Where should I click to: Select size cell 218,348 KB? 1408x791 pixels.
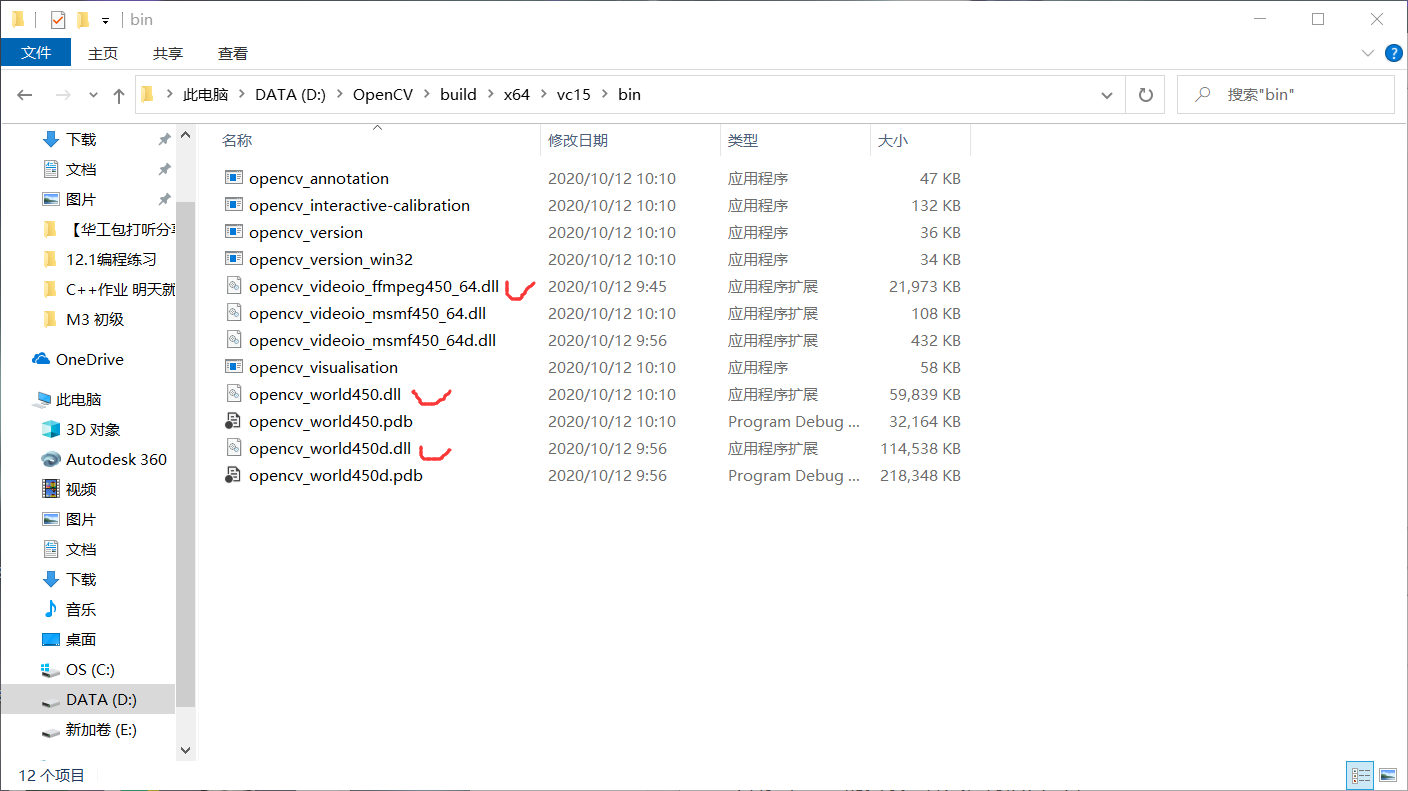click(920, 475)
